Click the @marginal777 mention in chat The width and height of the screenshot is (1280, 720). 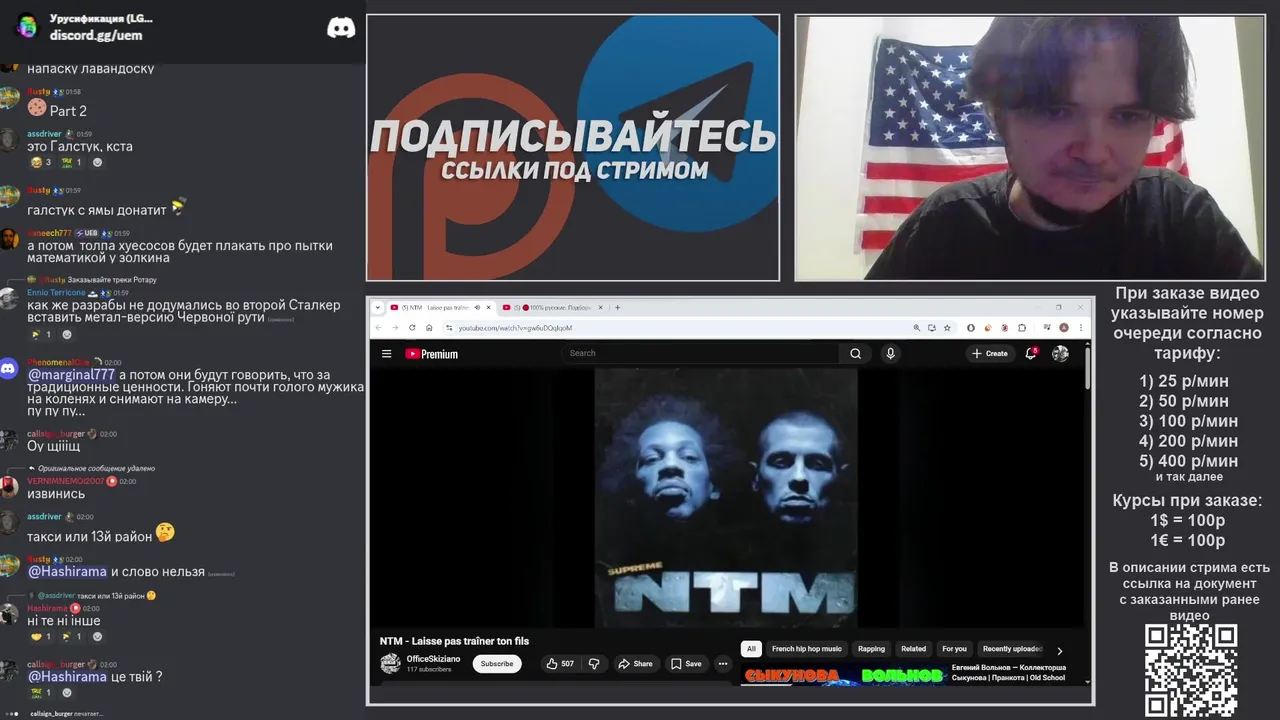point(71,375)
